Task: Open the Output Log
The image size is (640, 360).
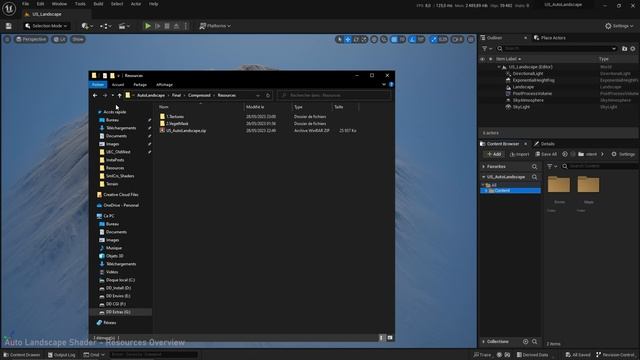Action: pos(62,355)
